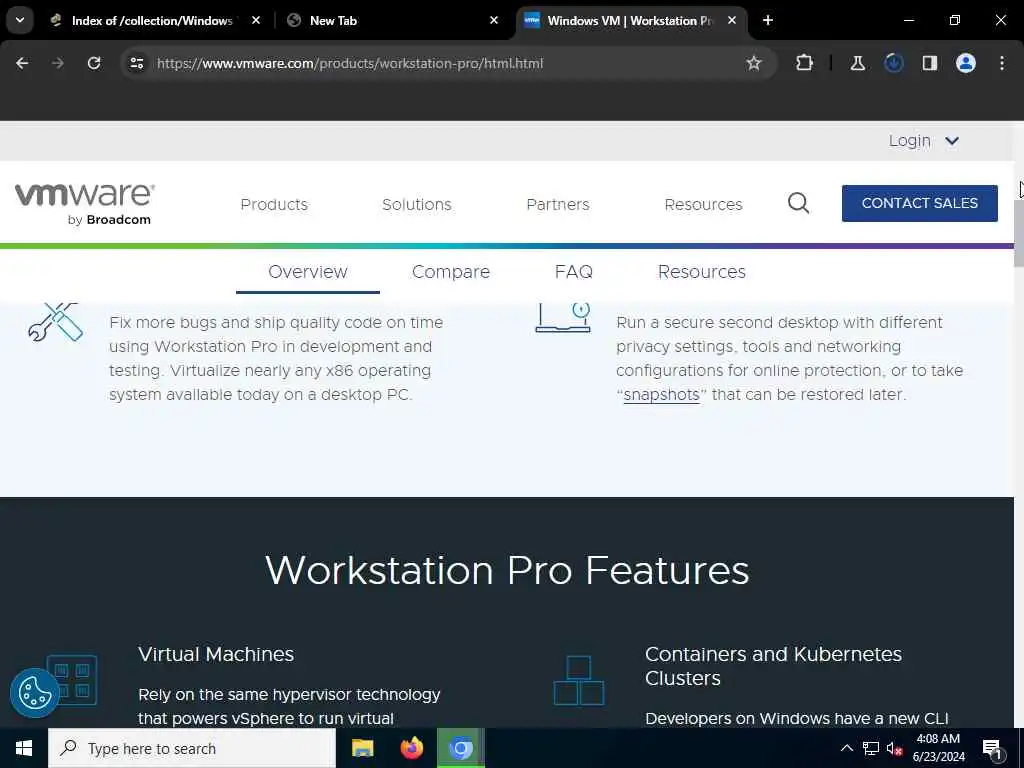Click the page vertical scrollbar thumb

point(1019,232)
